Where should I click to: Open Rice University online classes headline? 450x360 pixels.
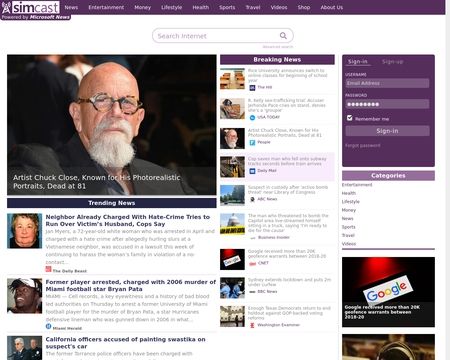288,76
